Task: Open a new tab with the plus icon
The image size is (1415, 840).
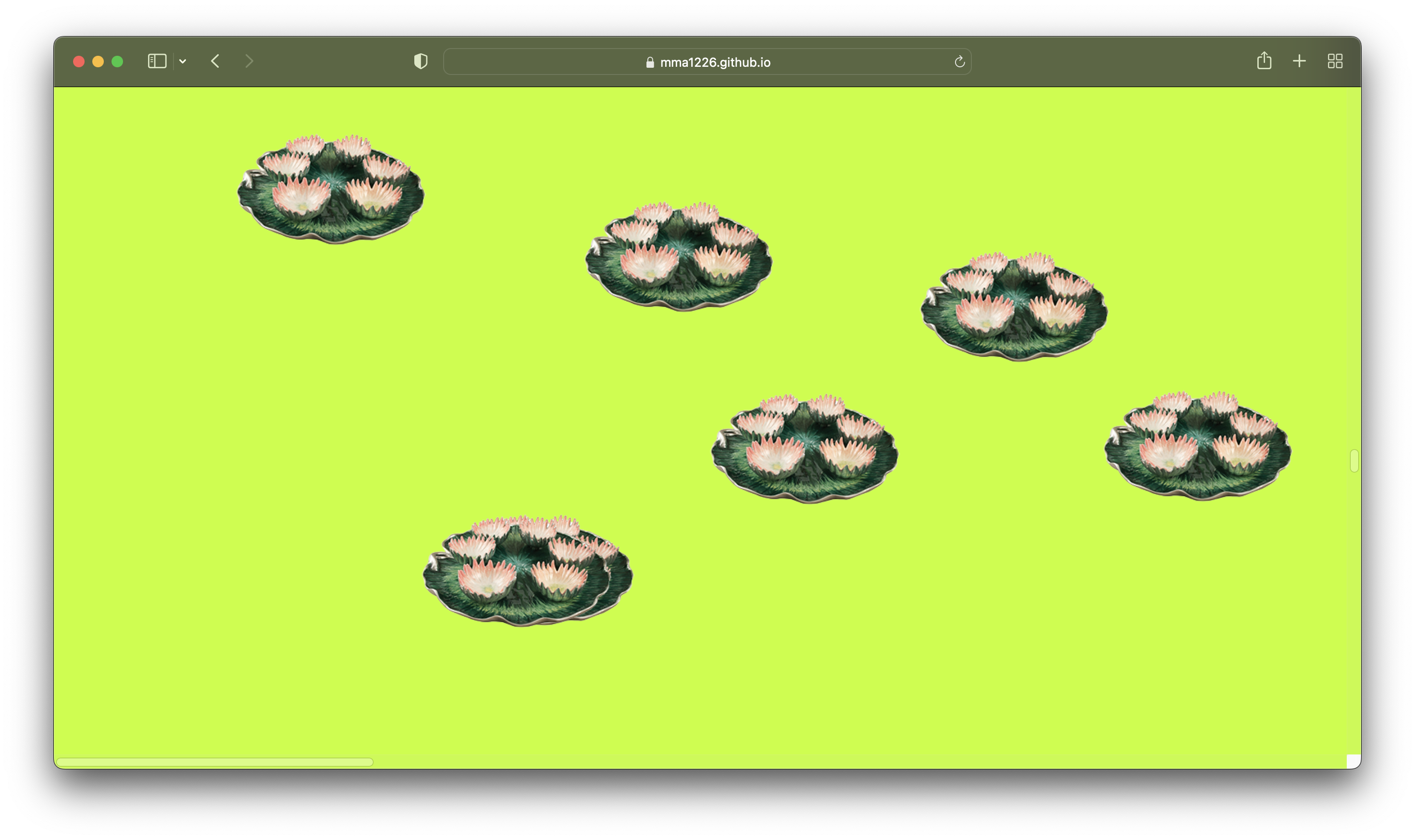Action: 1299,61
